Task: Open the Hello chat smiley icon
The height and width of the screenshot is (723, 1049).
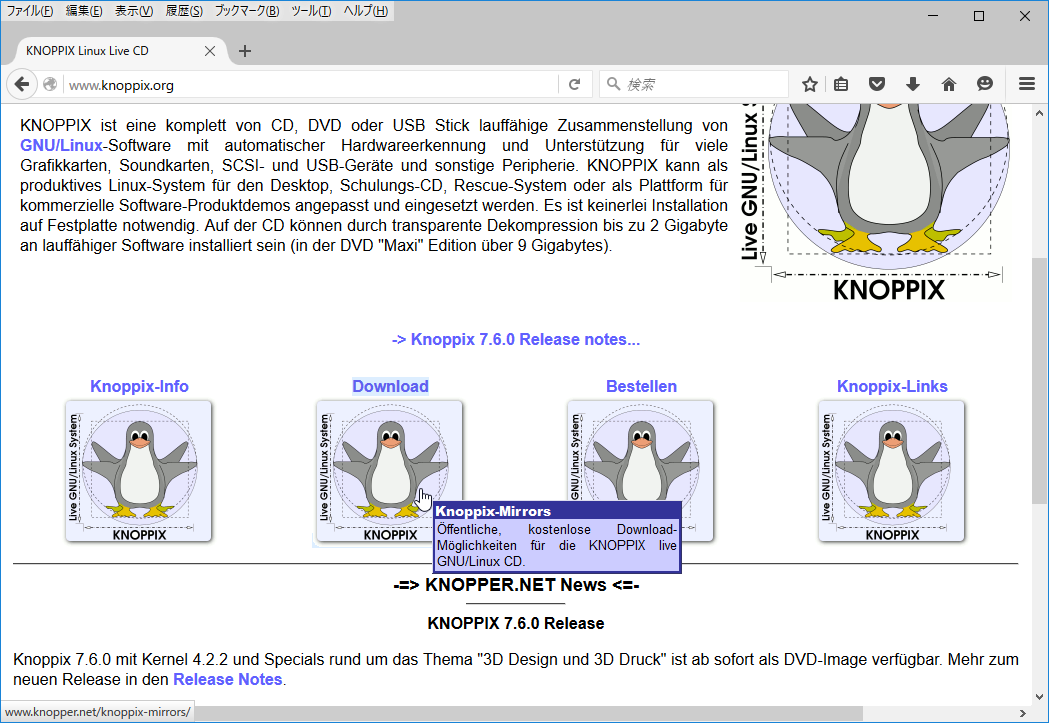Action: (985, 84)
